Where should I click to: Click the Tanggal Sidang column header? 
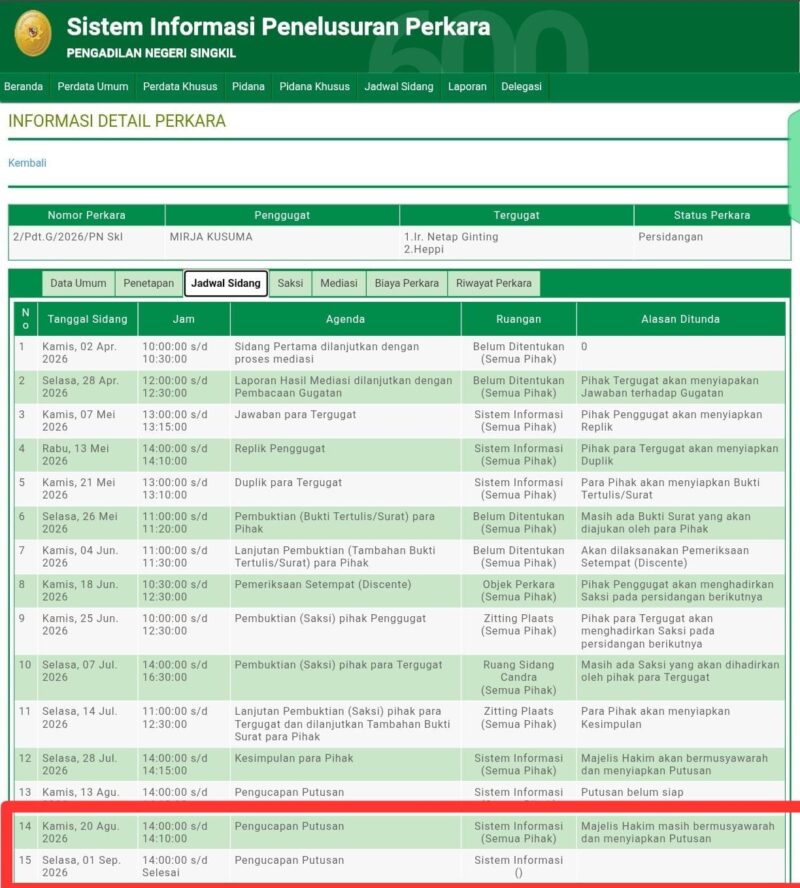[x=87, y=319]
